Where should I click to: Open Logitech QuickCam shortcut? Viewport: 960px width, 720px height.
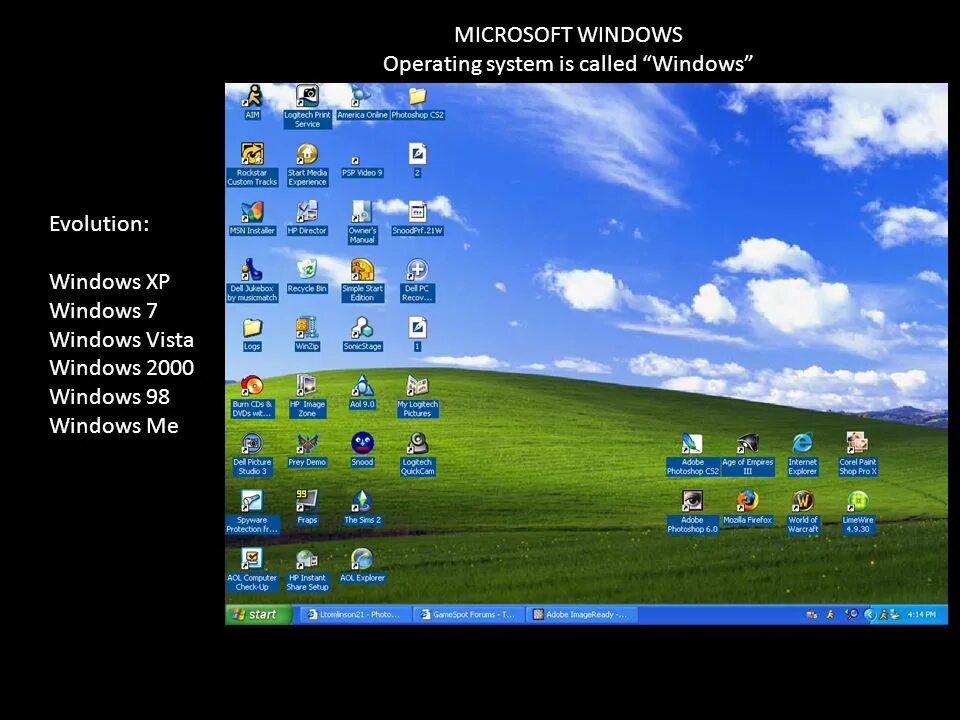pos(418,454)
